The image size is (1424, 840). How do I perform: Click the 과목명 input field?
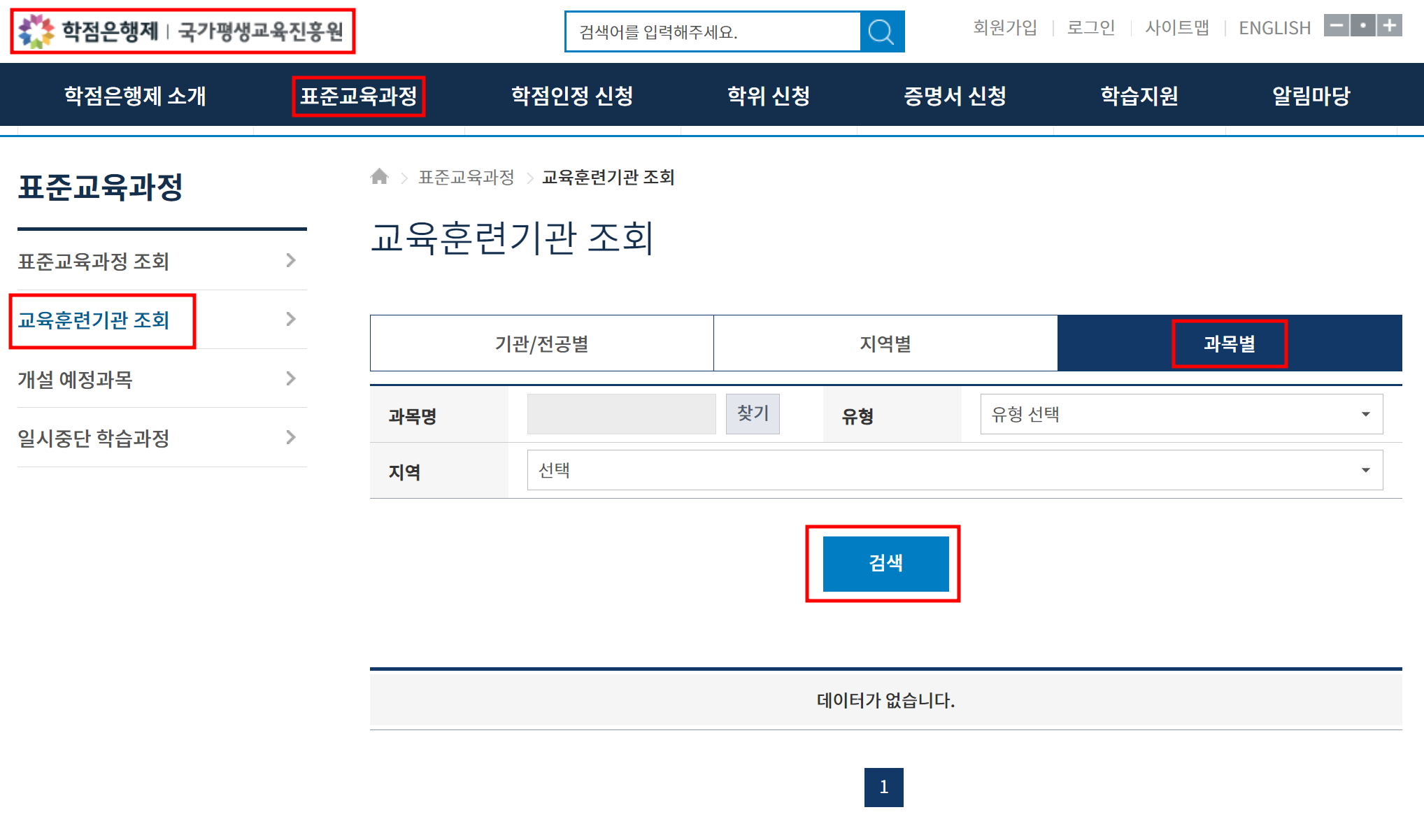pos(621,413)
